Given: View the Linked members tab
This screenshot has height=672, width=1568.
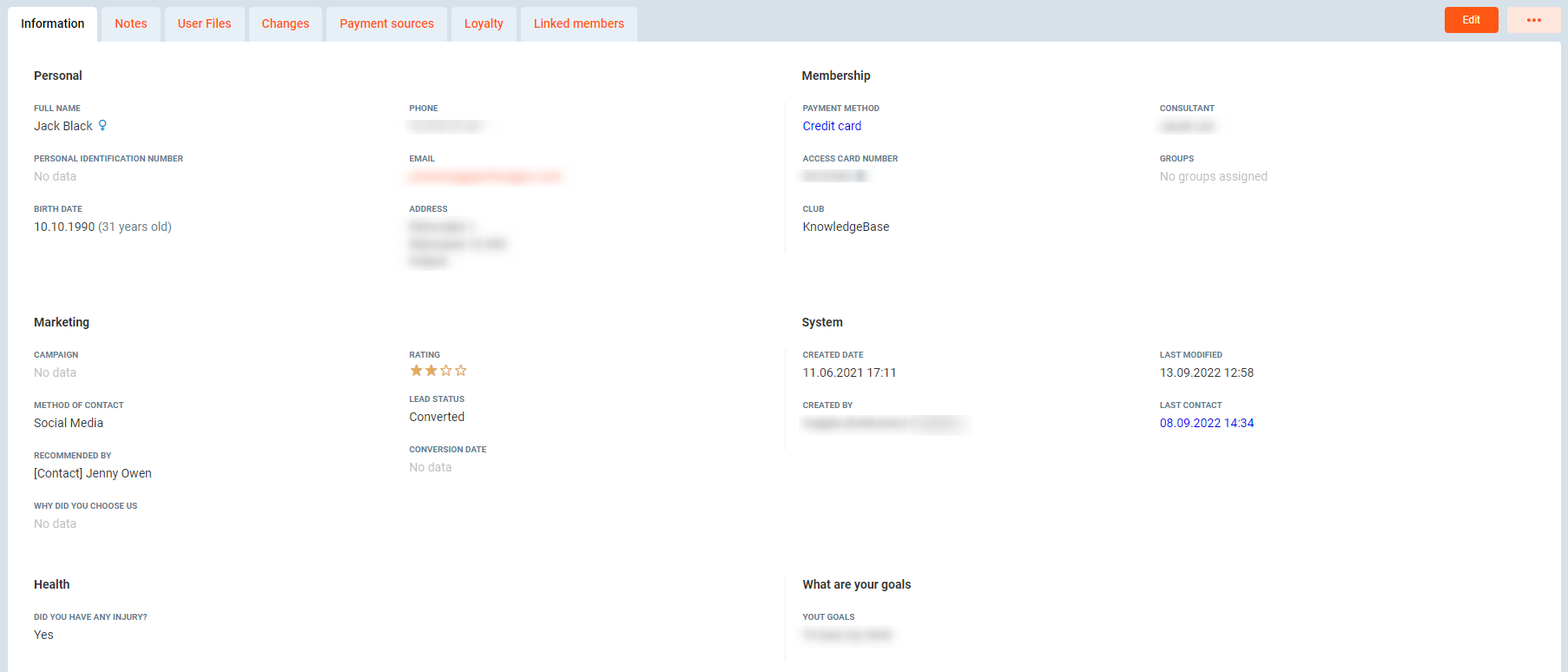Looking at the screenshot, I should pyautogui.click(x=578, y=23).
